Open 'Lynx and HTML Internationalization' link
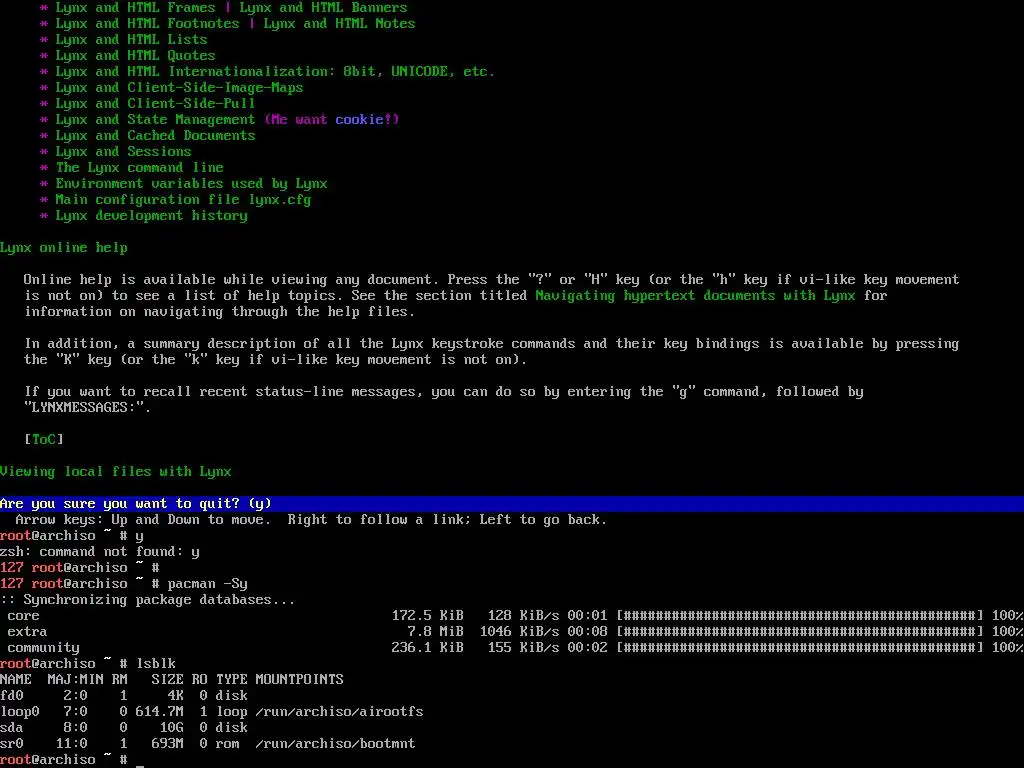 [x=275, y=72]
